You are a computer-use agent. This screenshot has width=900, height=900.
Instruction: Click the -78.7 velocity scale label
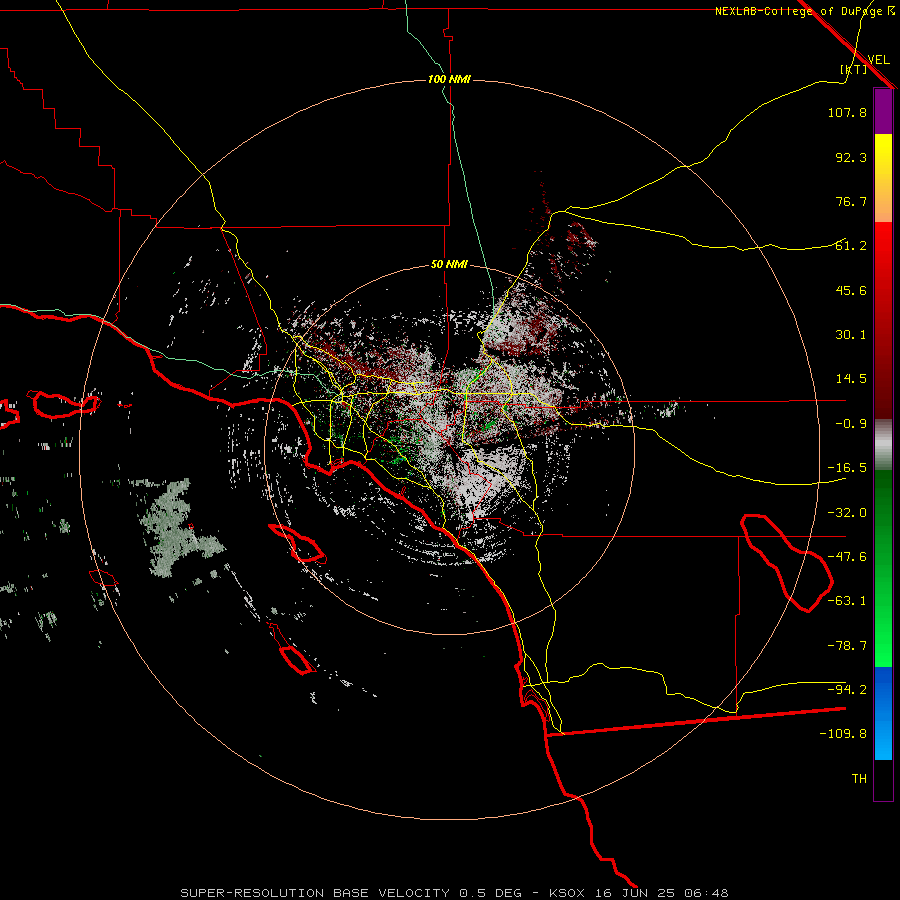[847, 646]
